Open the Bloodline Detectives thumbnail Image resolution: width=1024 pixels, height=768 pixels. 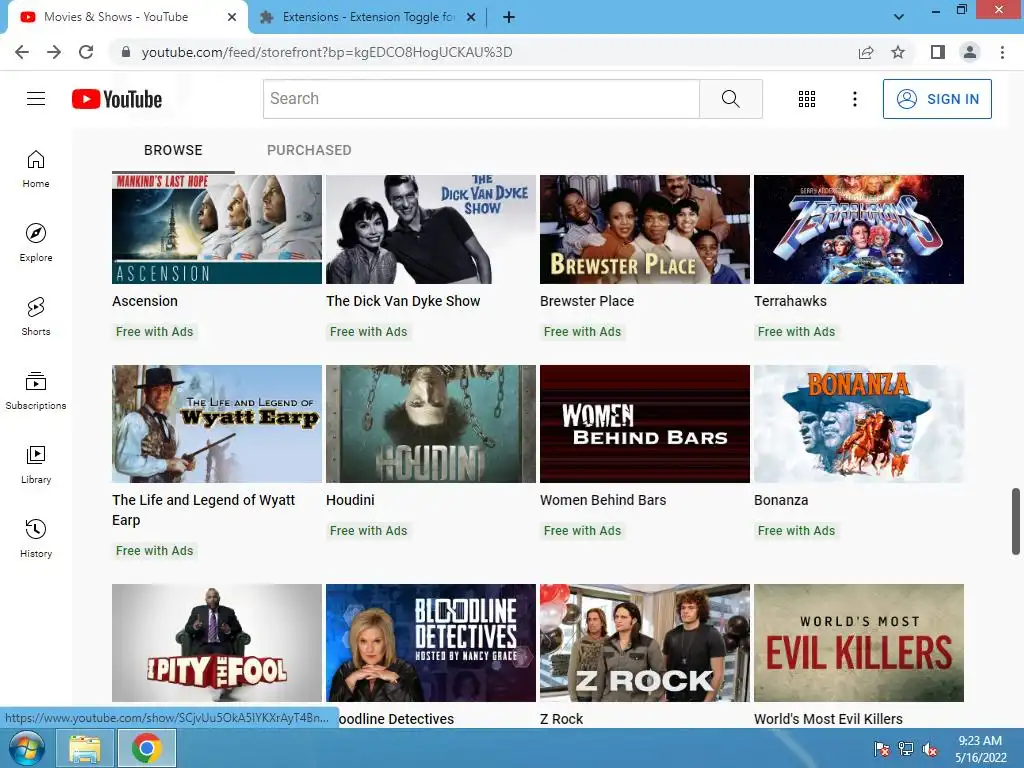(x=430, y=643)
